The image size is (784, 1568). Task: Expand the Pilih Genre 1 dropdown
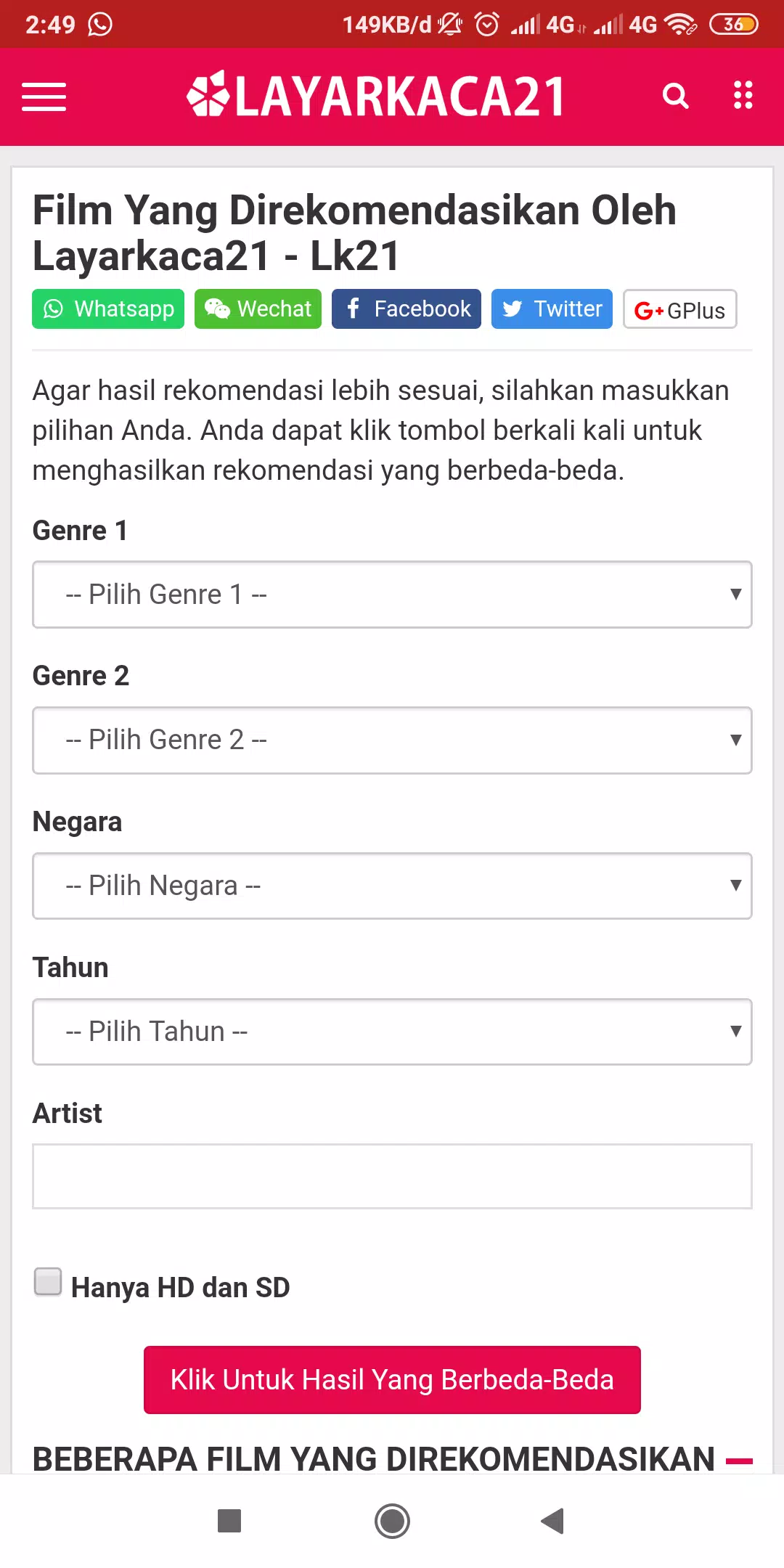[x=392, y=595]
